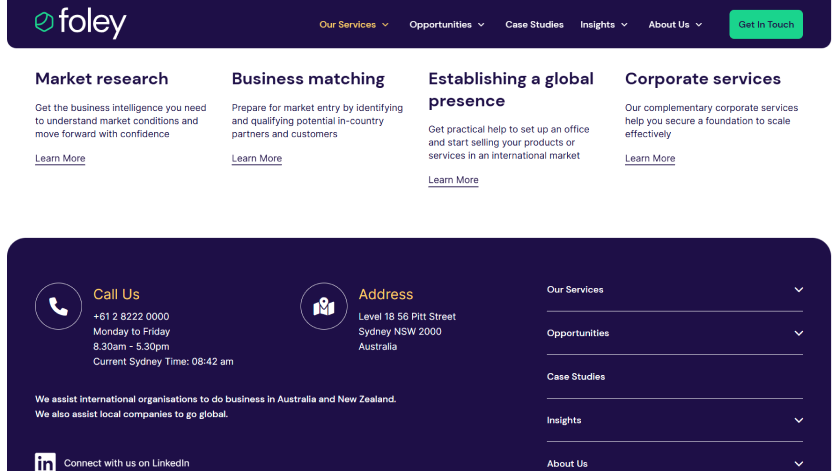The height and width of the screenshot is (471, 838).
Task: Click the Get In Touch button
Action: pos(766,25)
